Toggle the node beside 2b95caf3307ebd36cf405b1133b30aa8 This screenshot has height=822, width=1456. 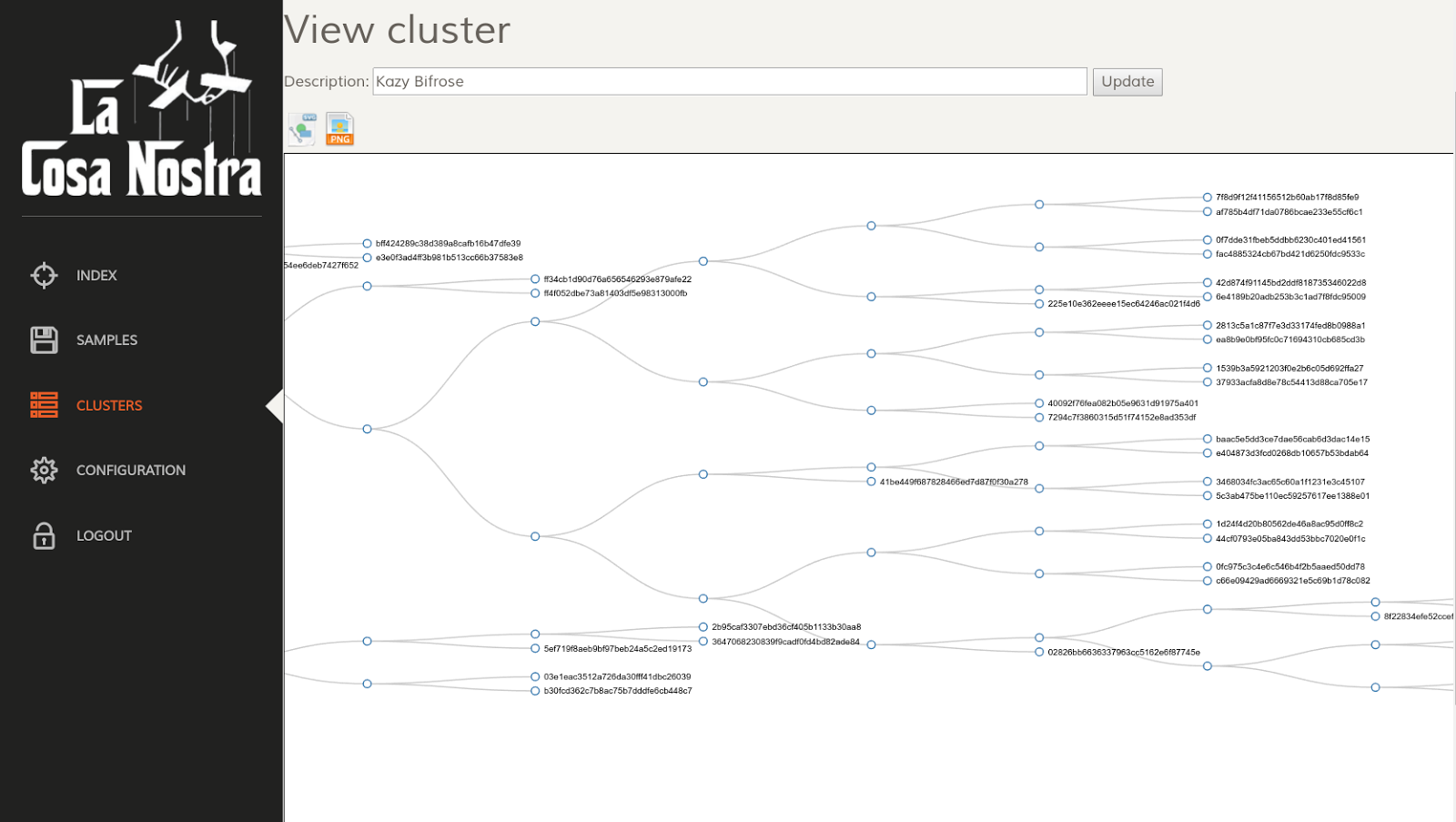click(702, 627)
